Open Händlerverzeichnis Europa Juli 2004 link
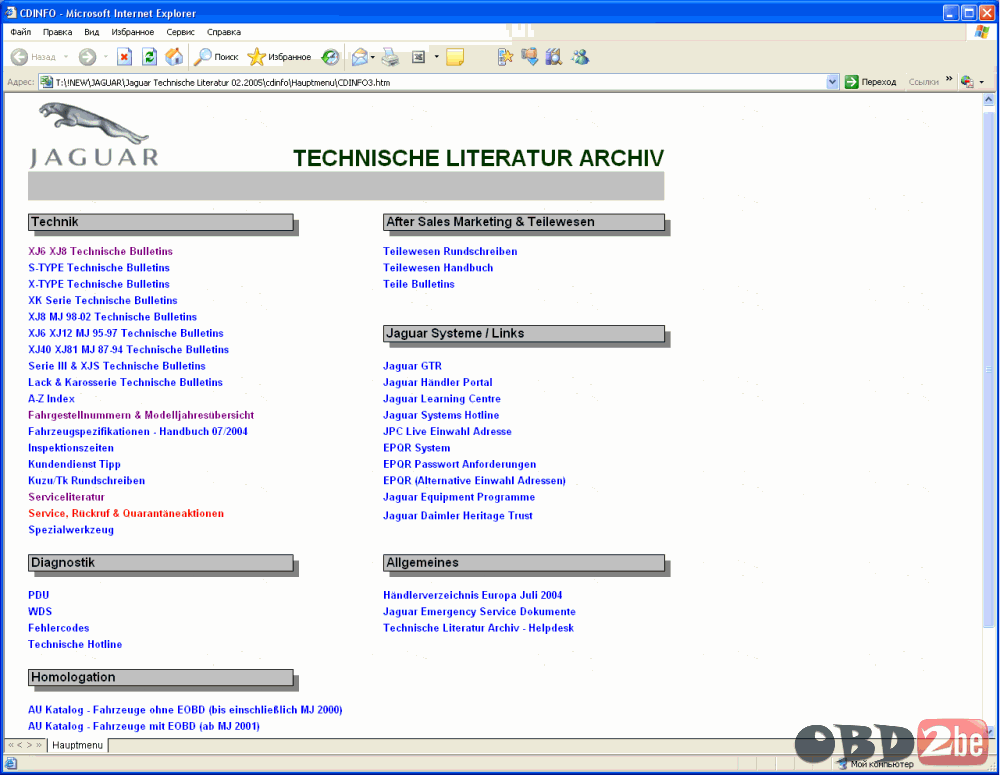 coord(473,595)
